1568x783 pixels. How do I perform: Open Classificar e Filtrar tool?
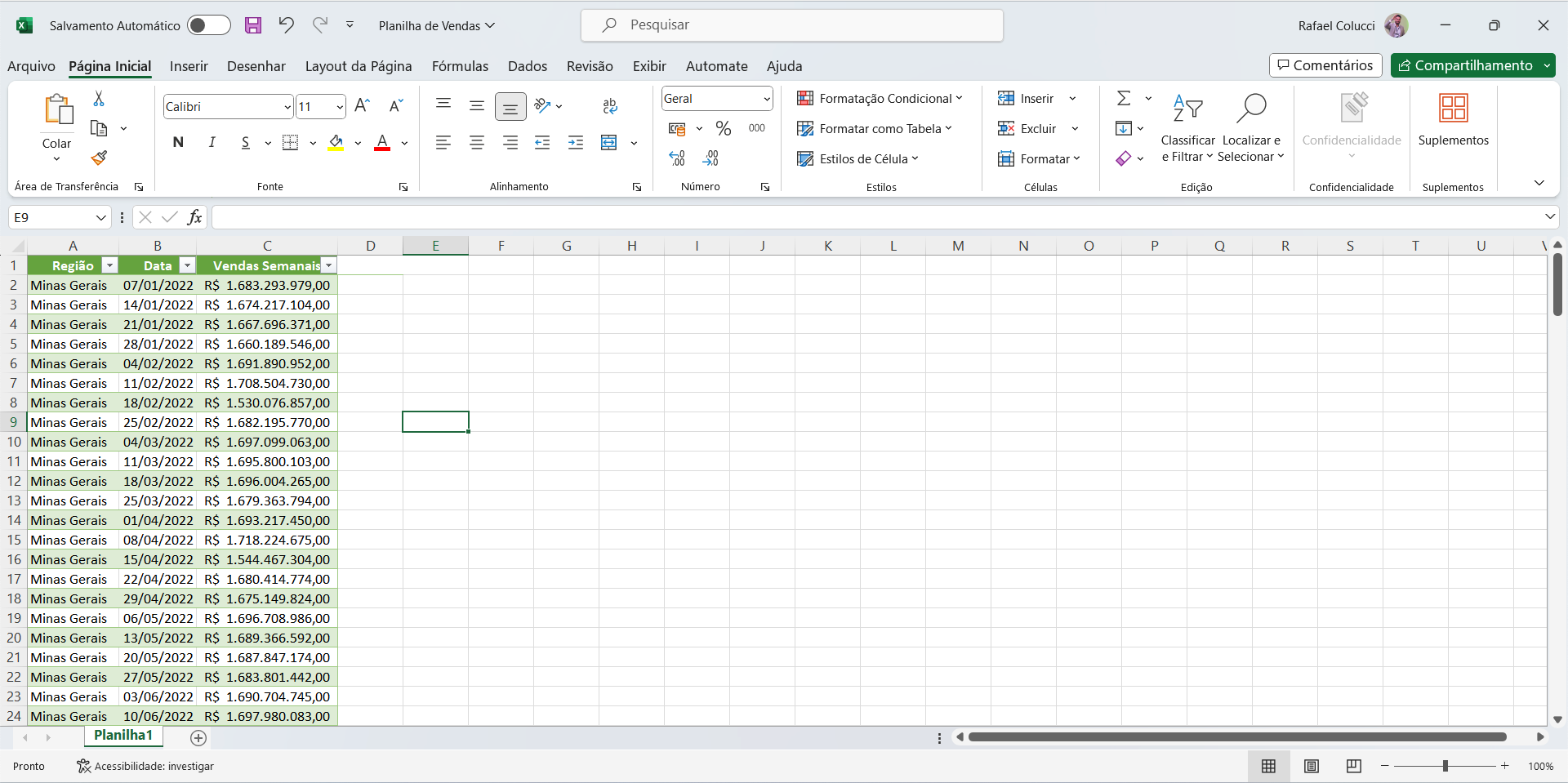pyautogui.click(x=1188, y=127)
